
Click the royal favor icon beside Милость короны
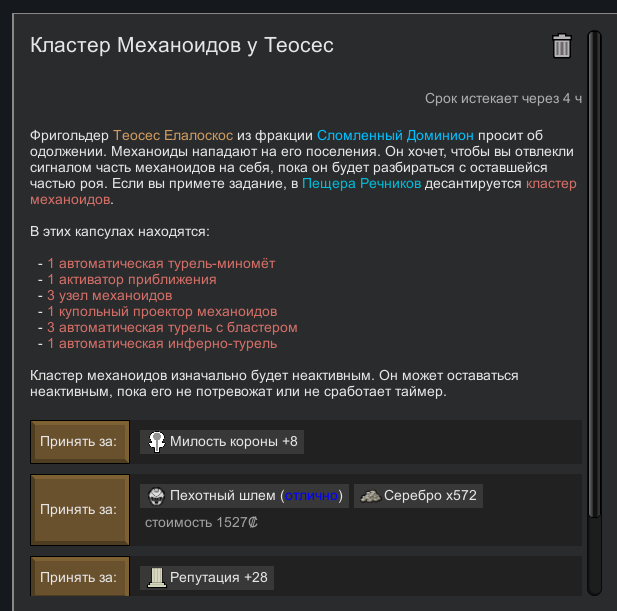(157, 441)
